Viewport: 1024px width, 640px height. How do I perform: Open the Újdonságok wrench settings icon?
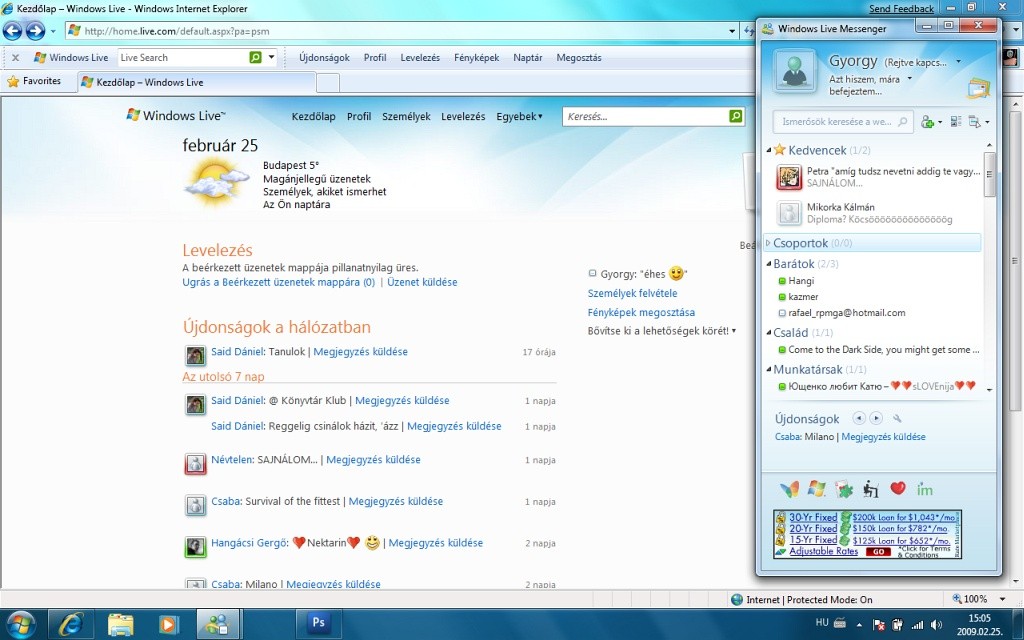pos(897,419)
